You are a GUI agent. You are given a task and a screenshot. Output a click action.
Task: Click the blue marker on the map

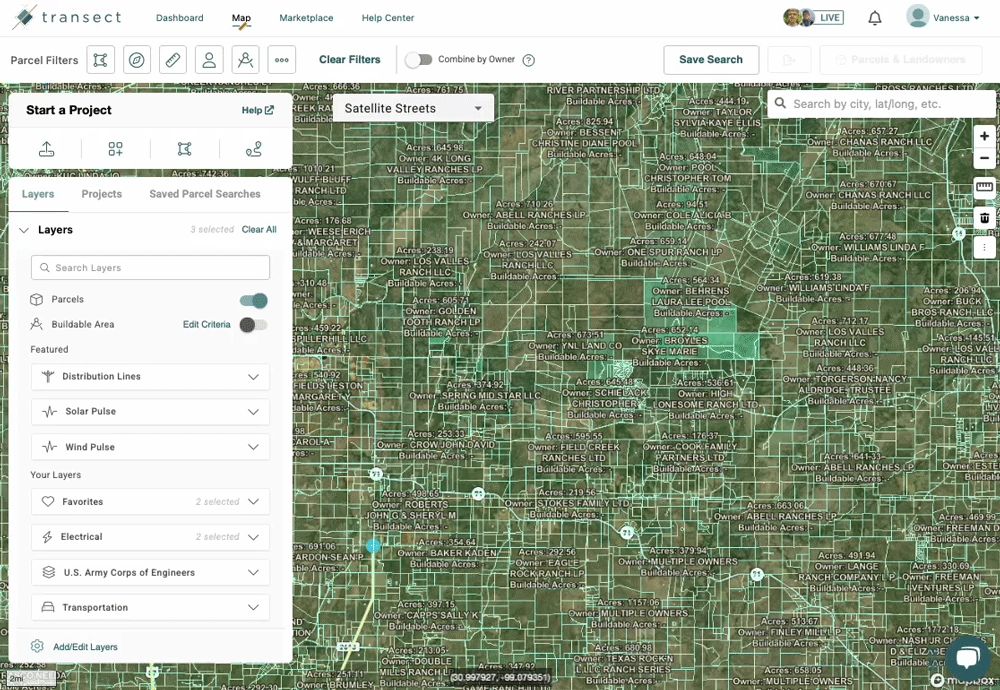(374, 546)
